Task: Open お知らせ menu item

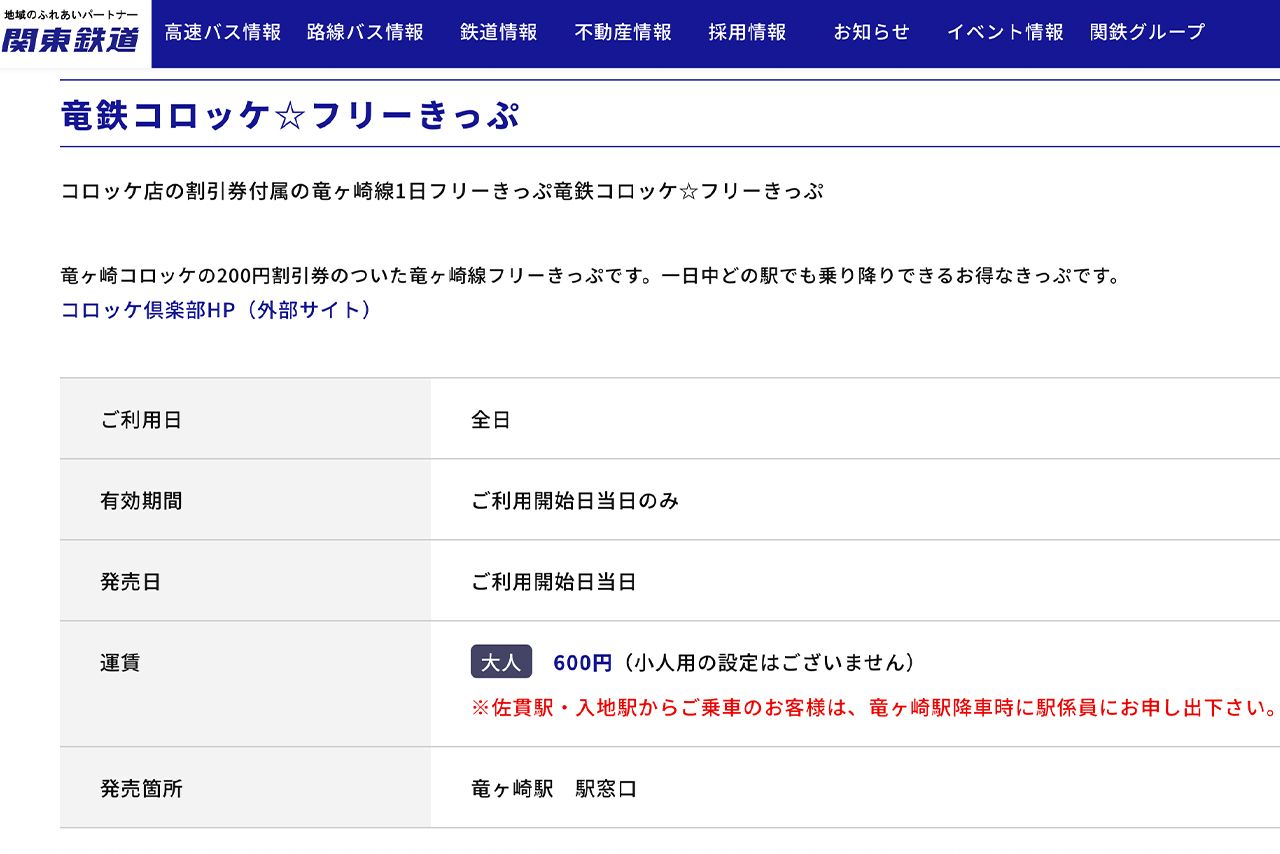Action: [x=871, y=32]
